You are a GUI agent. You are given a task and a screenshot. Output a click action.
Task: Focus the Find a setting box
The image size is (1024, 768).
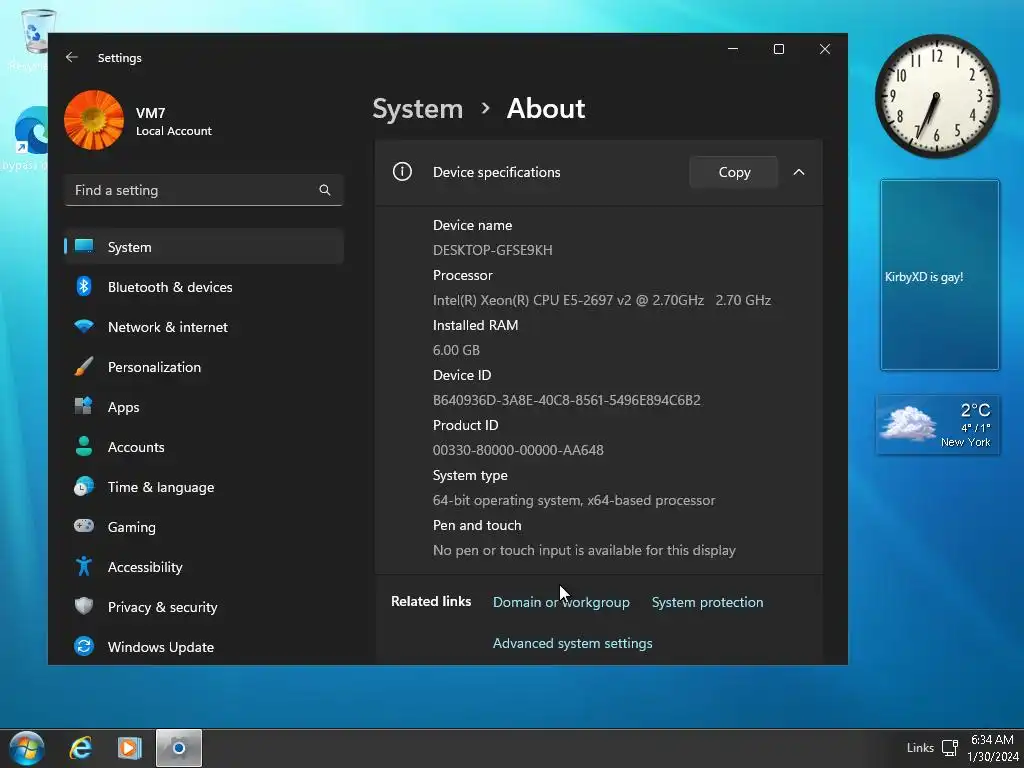(x=204, y=190)
